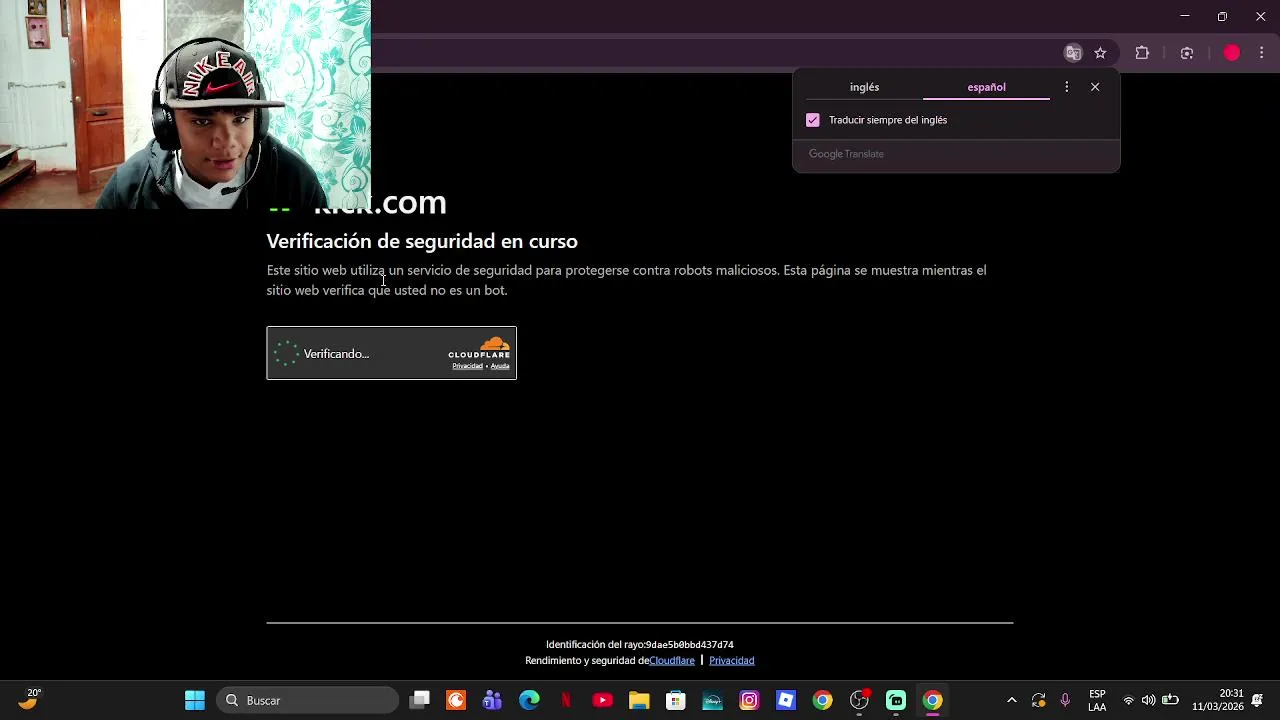Open the notifications bell icon
Screen dimensions: 1280x720
tap(1257, 700)
